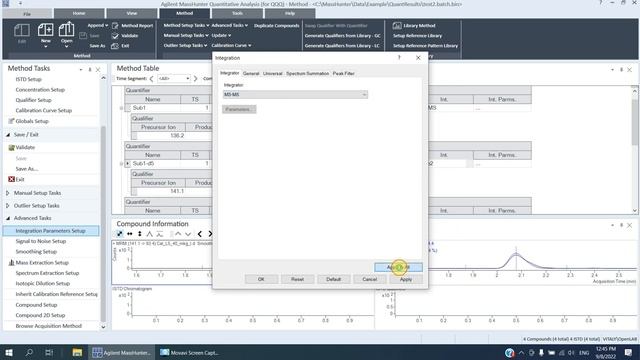Click vertical autoscale arrows icon in Compound Information
The width and height of the screenshot is (640, 360).
[140, 234]
